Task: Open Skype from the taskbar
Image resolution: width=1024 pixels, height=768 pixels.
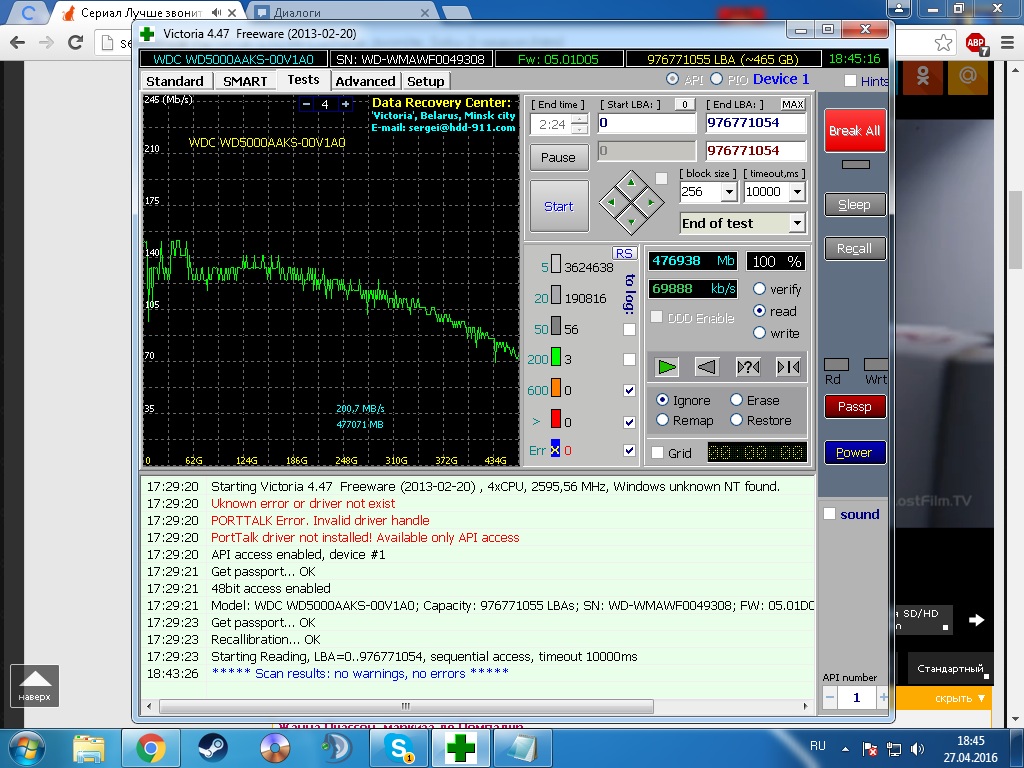Action: pos(398,748)
